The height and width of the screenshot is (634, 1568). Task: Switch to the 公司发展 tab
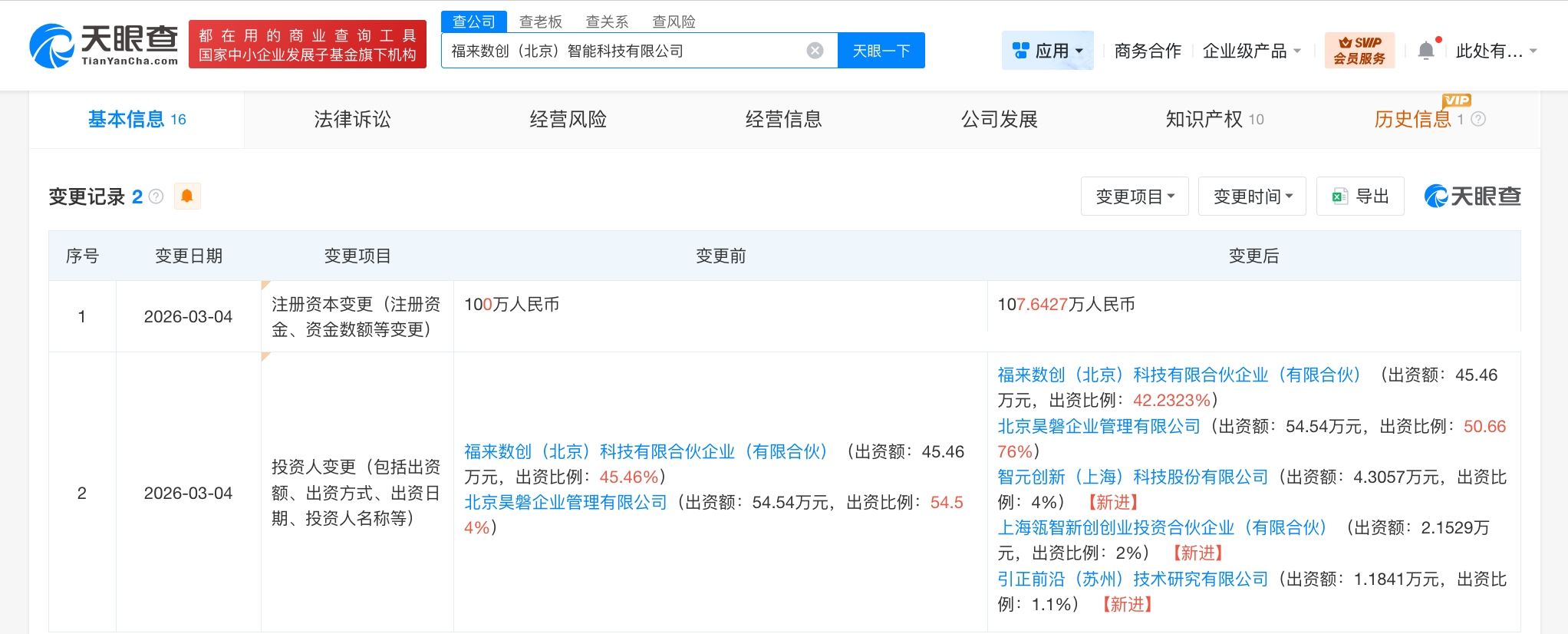[1000, 119]
